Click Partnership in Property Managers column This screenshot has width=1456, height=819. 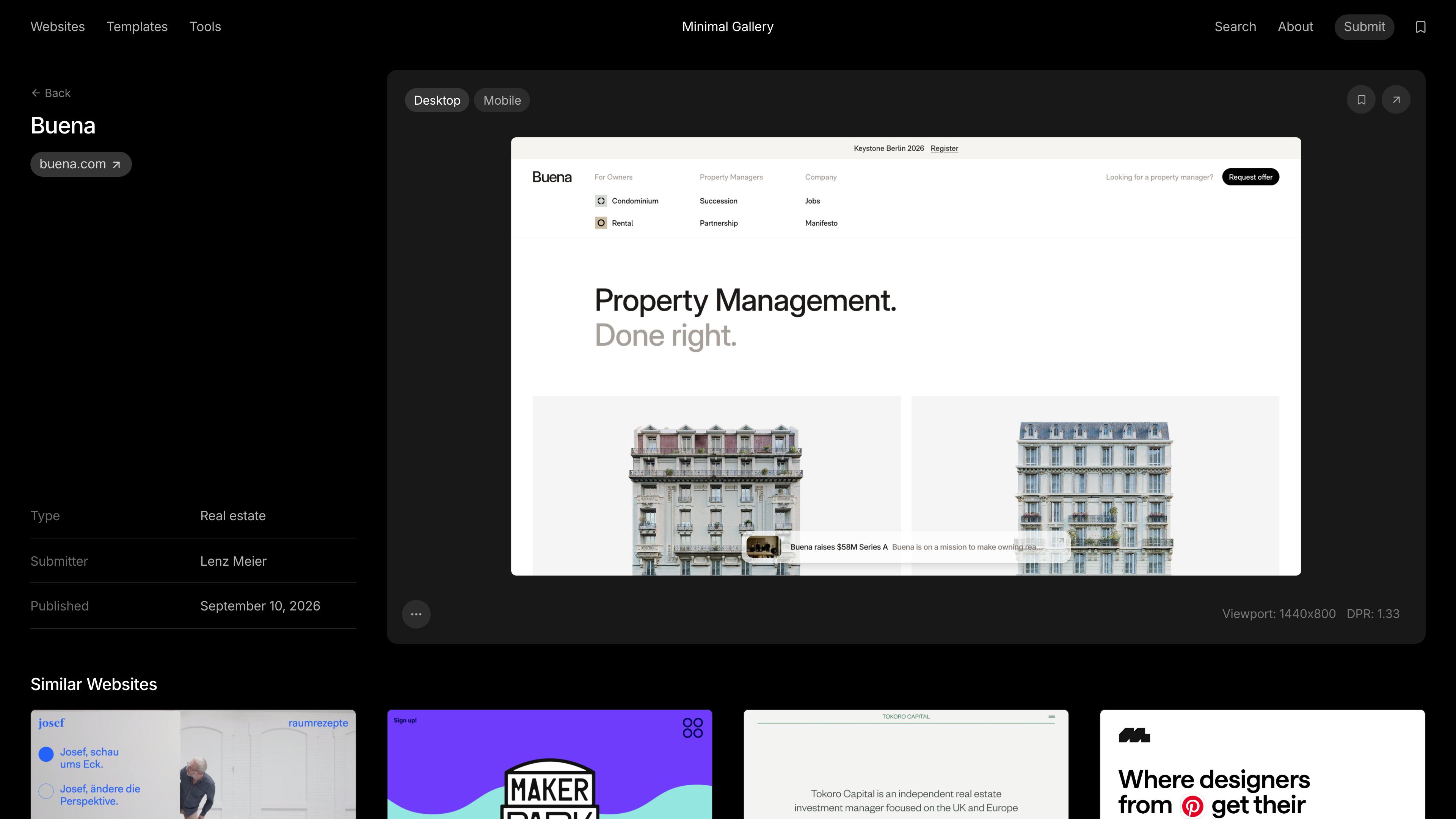pos(719,223)
